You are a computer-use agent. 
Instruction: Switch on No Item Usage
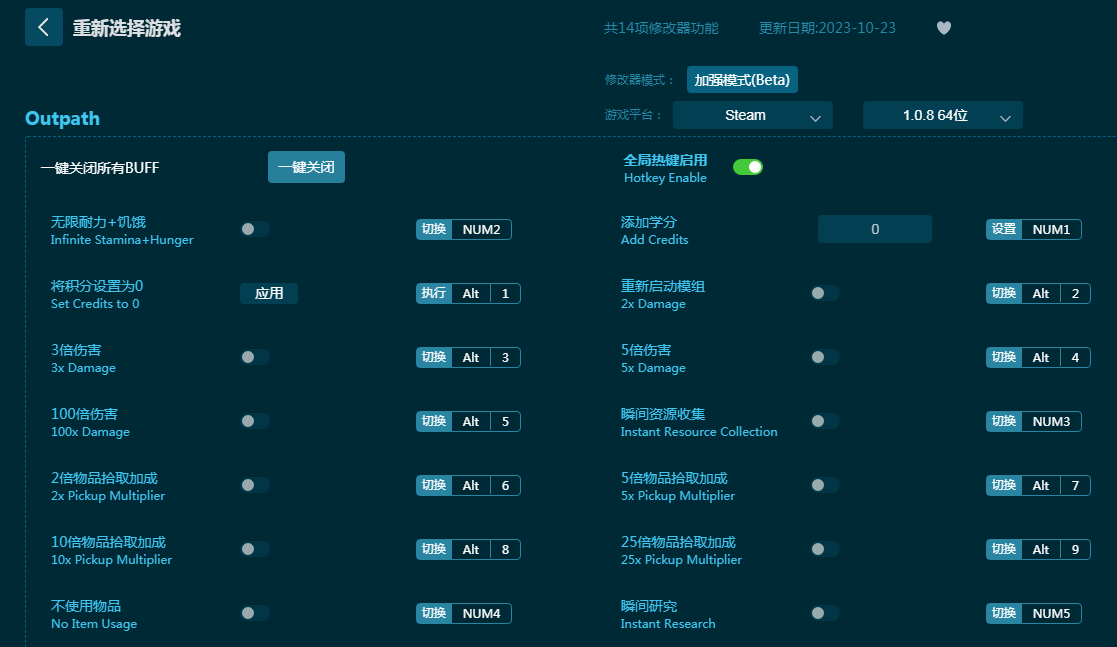pos(255,613)
